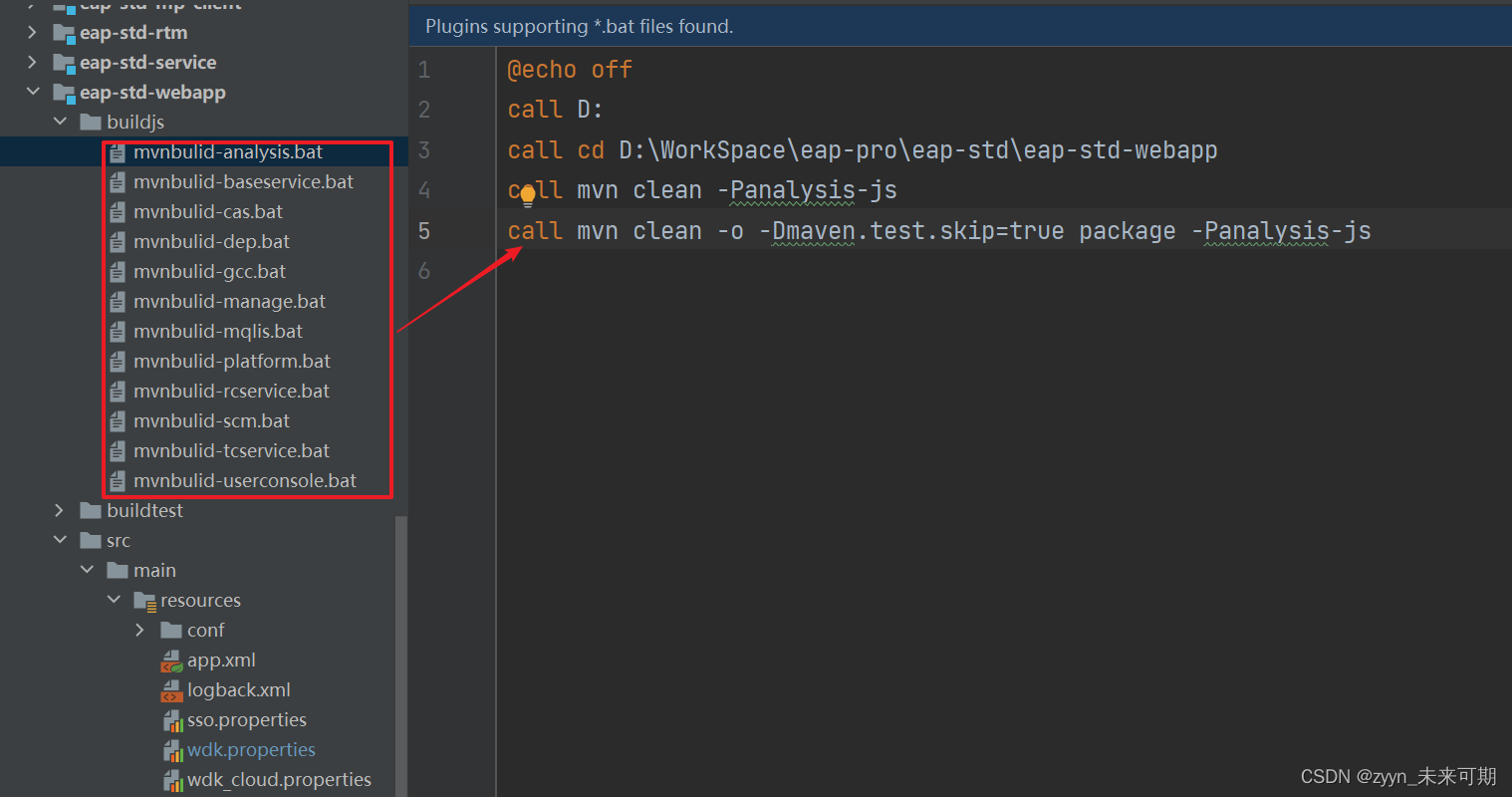Open mvnbulid-gcc.bat file

(x=209, y=271)
